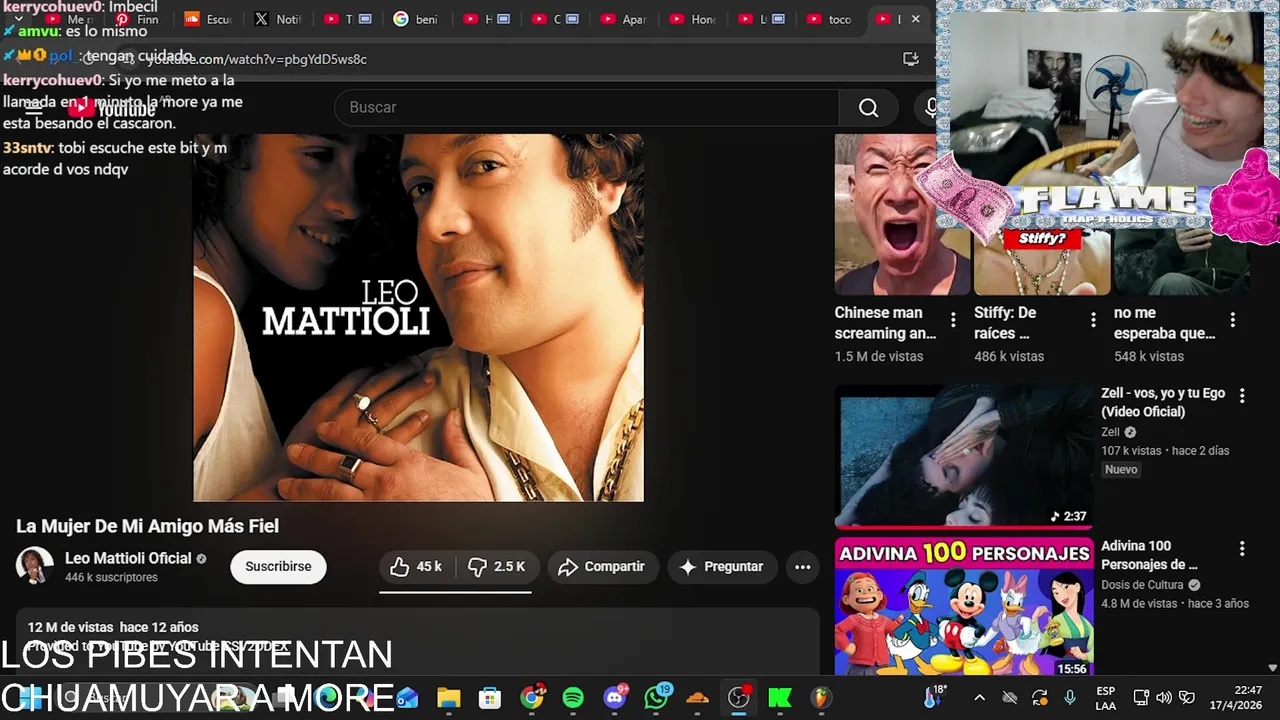Click the 12 M de vistas hace 12 años text
Viewport: 1280px width, 720px height.
pyautogui.click(x=113, y=627)
